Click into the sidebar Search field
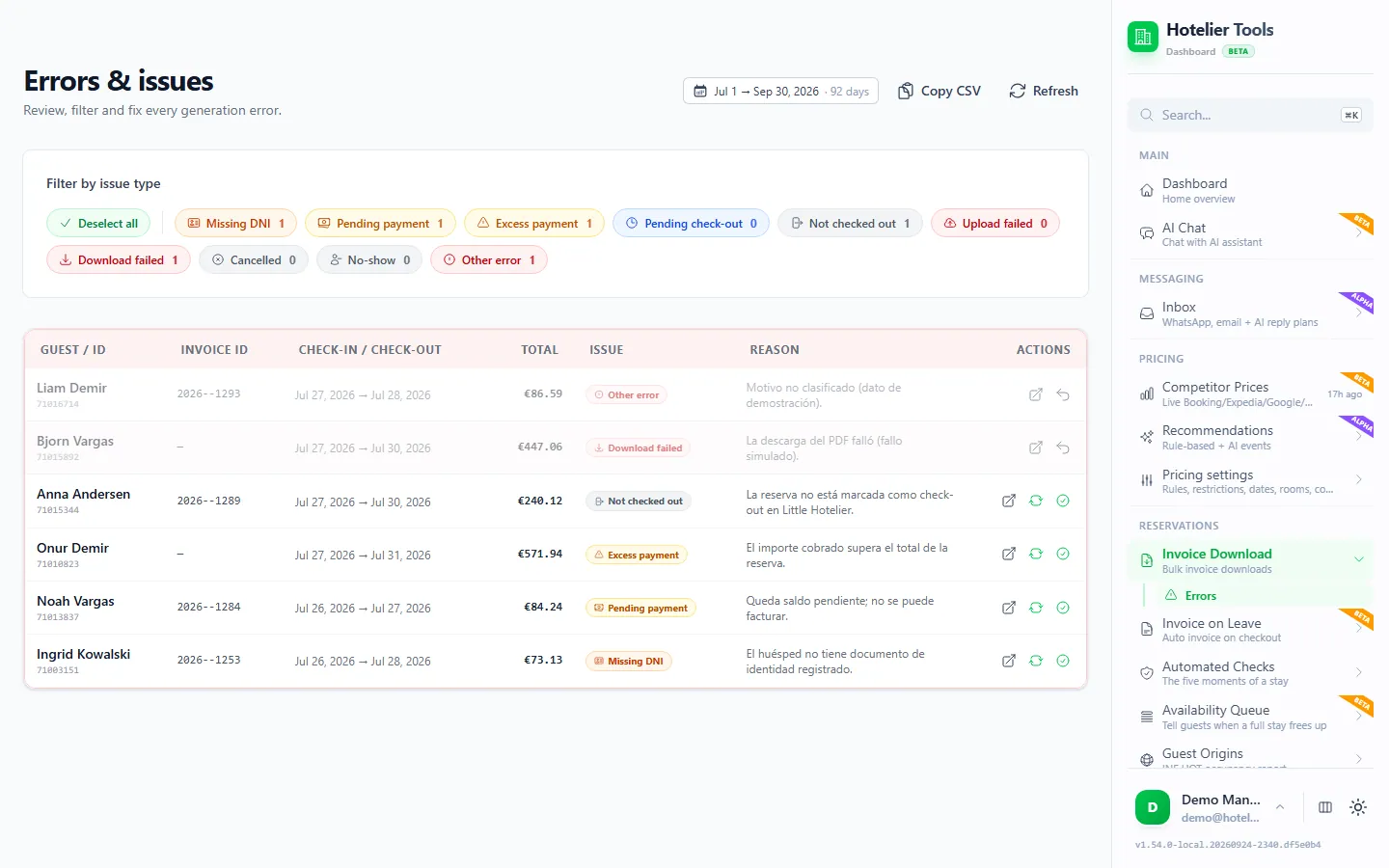Viewport: 1389px width, 868px height. click(x=1250, y=115)
